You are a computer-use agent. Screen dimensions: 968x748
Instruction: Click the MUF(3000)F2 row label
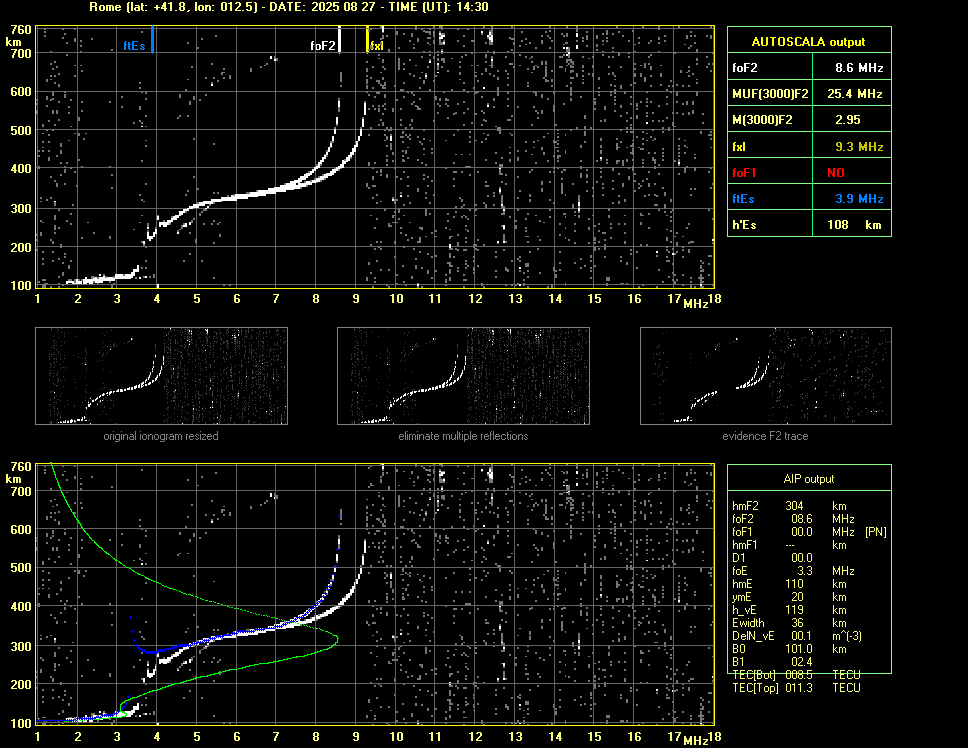pyautogui.click(x=770, y=94)
